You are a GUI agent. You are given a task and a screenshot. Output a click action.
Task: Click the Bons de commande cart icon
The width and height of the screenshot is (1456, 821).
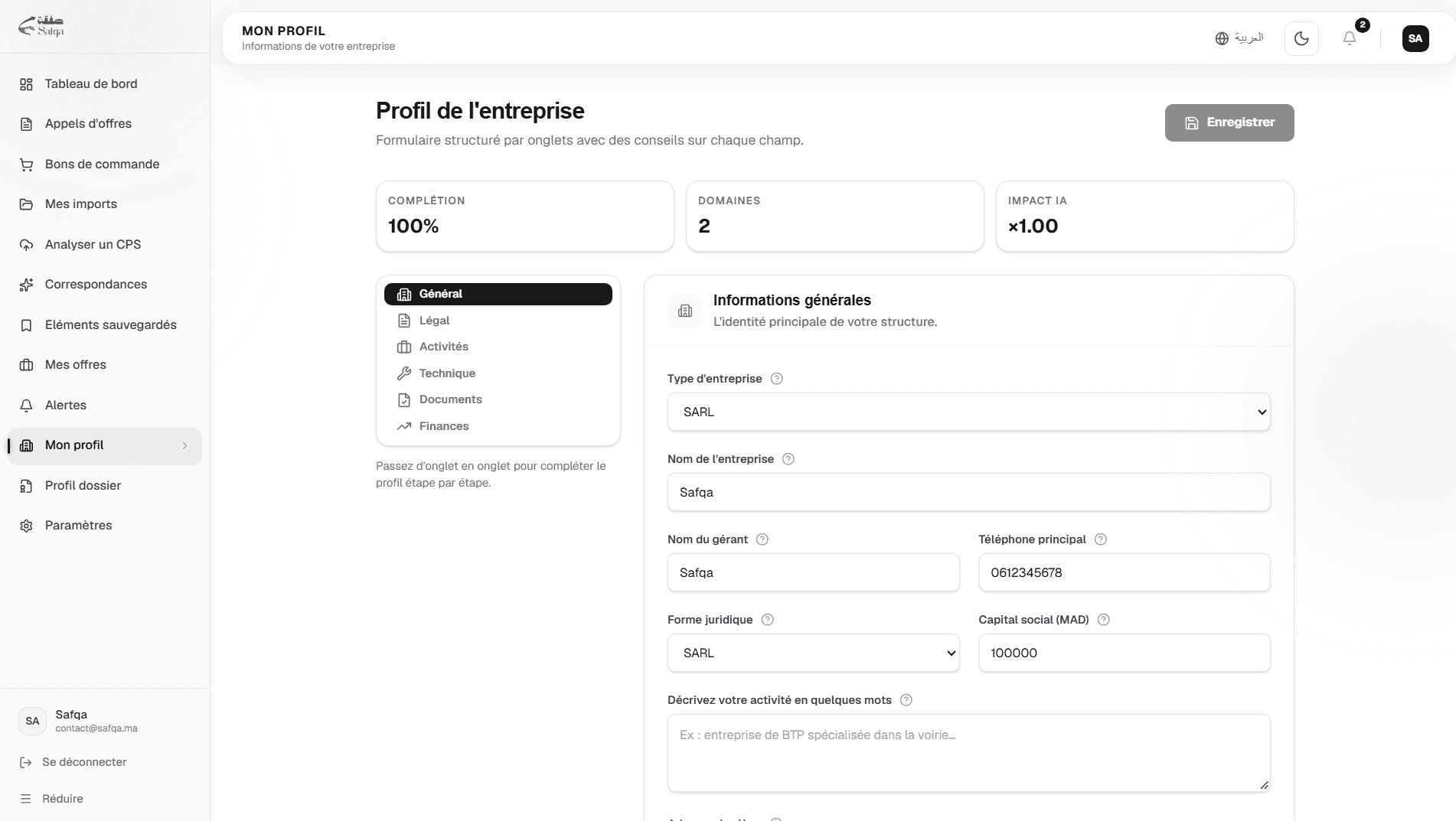pos(26,165)
